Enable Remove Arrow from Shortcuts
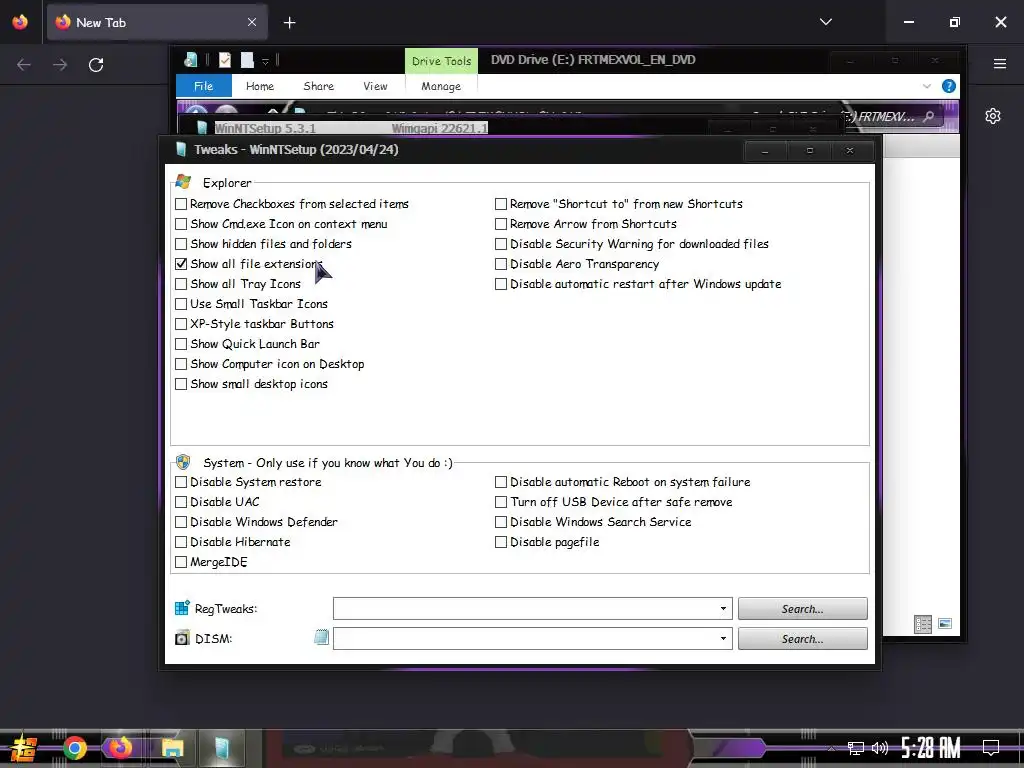Viewport: 1024px width, 768px height. [501, 224]
